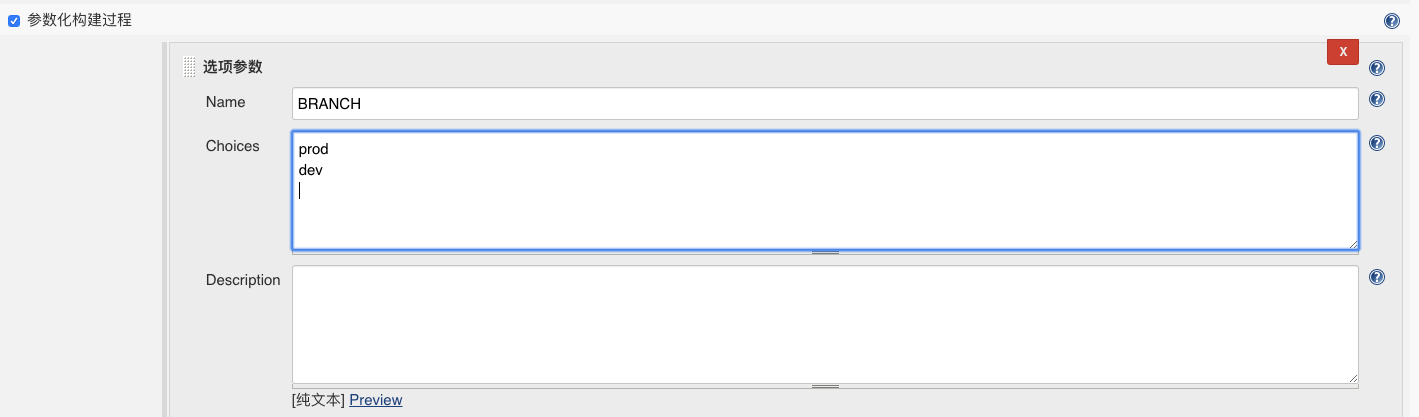
Task: Show help for the Description field
Action: (x=1377, y=277)
